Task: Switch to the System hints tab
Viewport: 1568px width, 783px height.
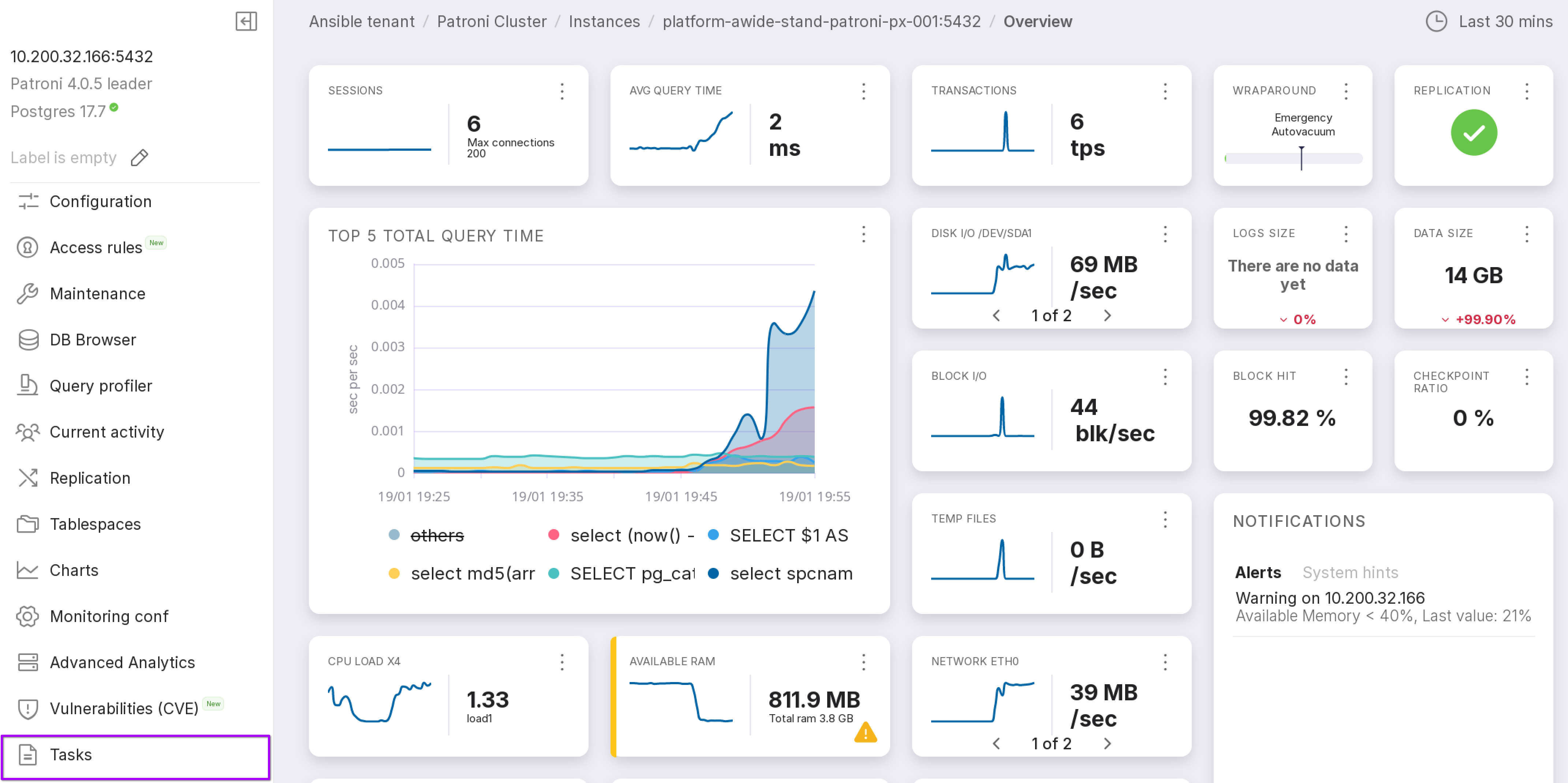Action: point(1349,573)
